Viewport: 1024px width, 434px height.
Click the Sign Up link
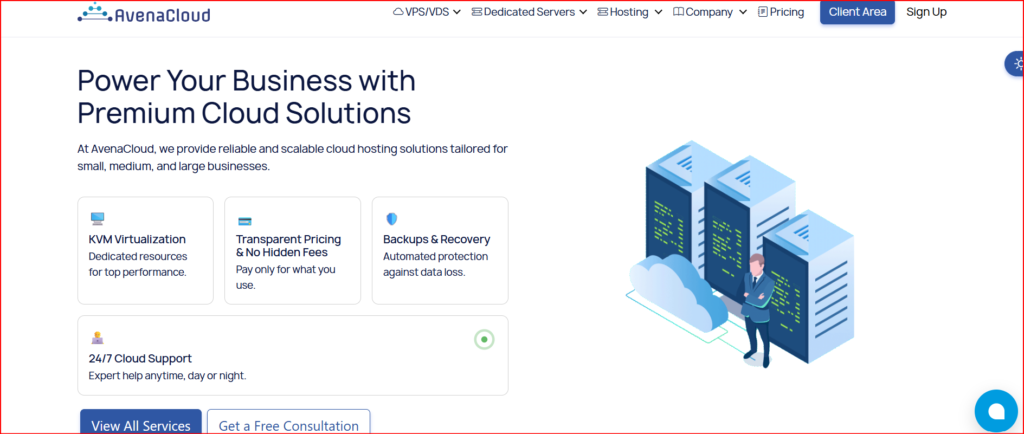pos(926,12)
